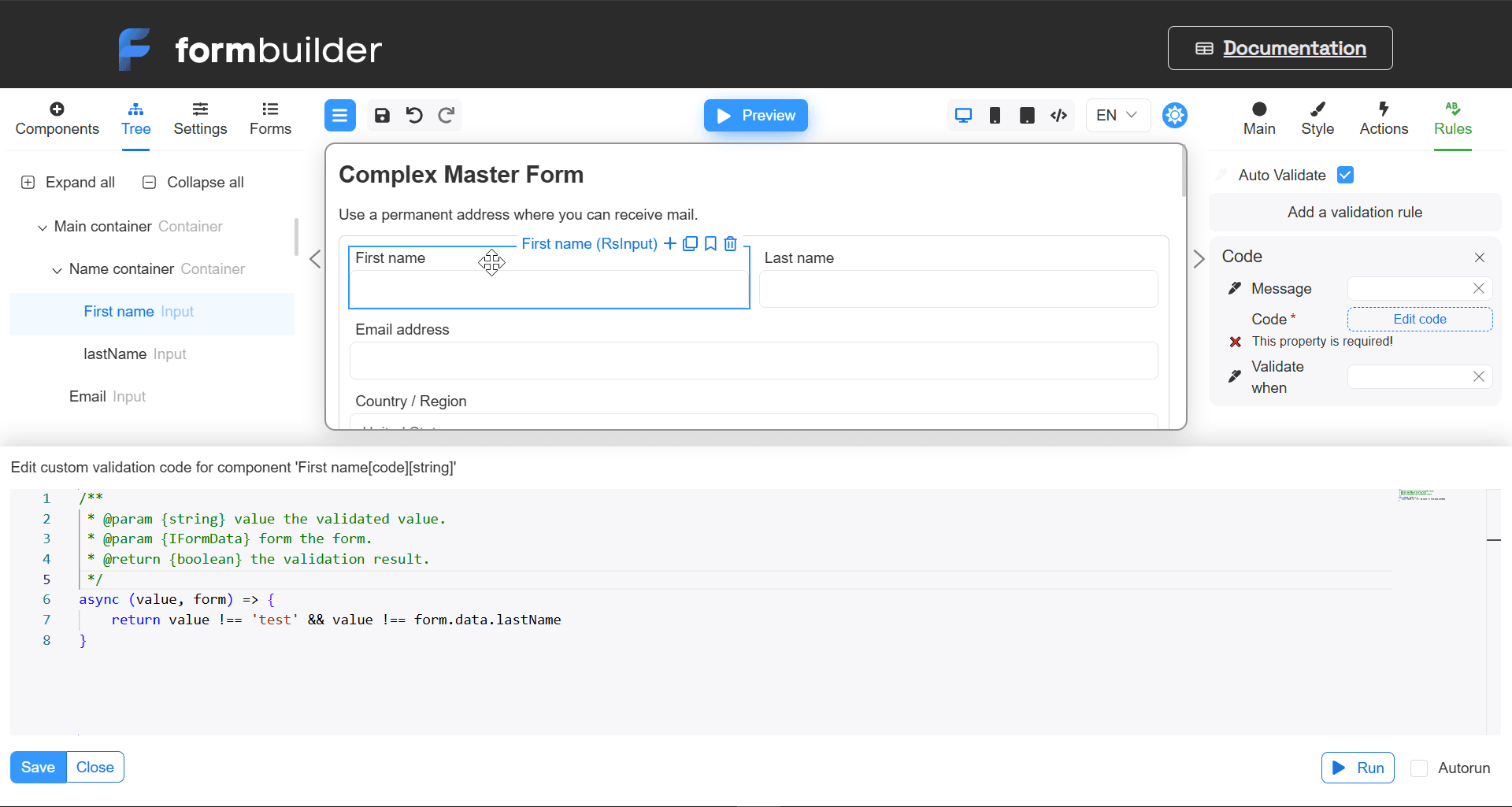The height and width of the screenshot is (807, 1512).
Task: Toggle the blue hamburger menu button
Action: tap(340, 116)
